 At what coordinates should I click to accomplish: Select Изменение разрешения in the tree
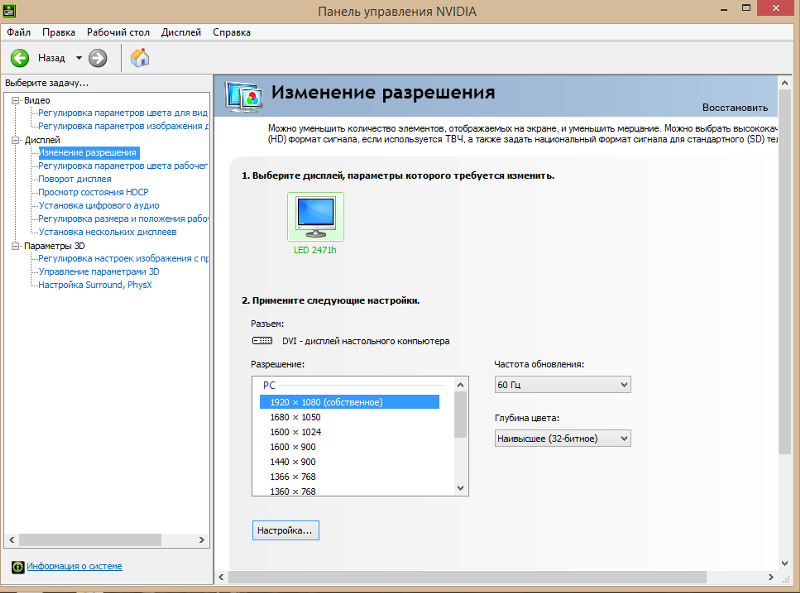(88, 153)
